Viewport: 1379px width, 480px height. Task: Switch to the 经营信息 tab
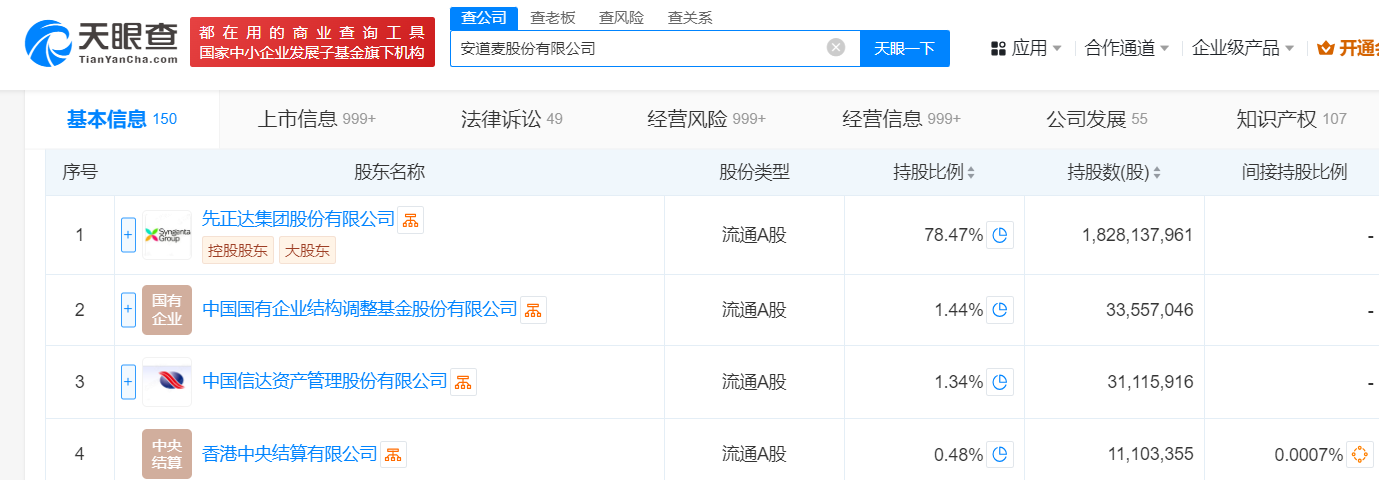point(902,120)
